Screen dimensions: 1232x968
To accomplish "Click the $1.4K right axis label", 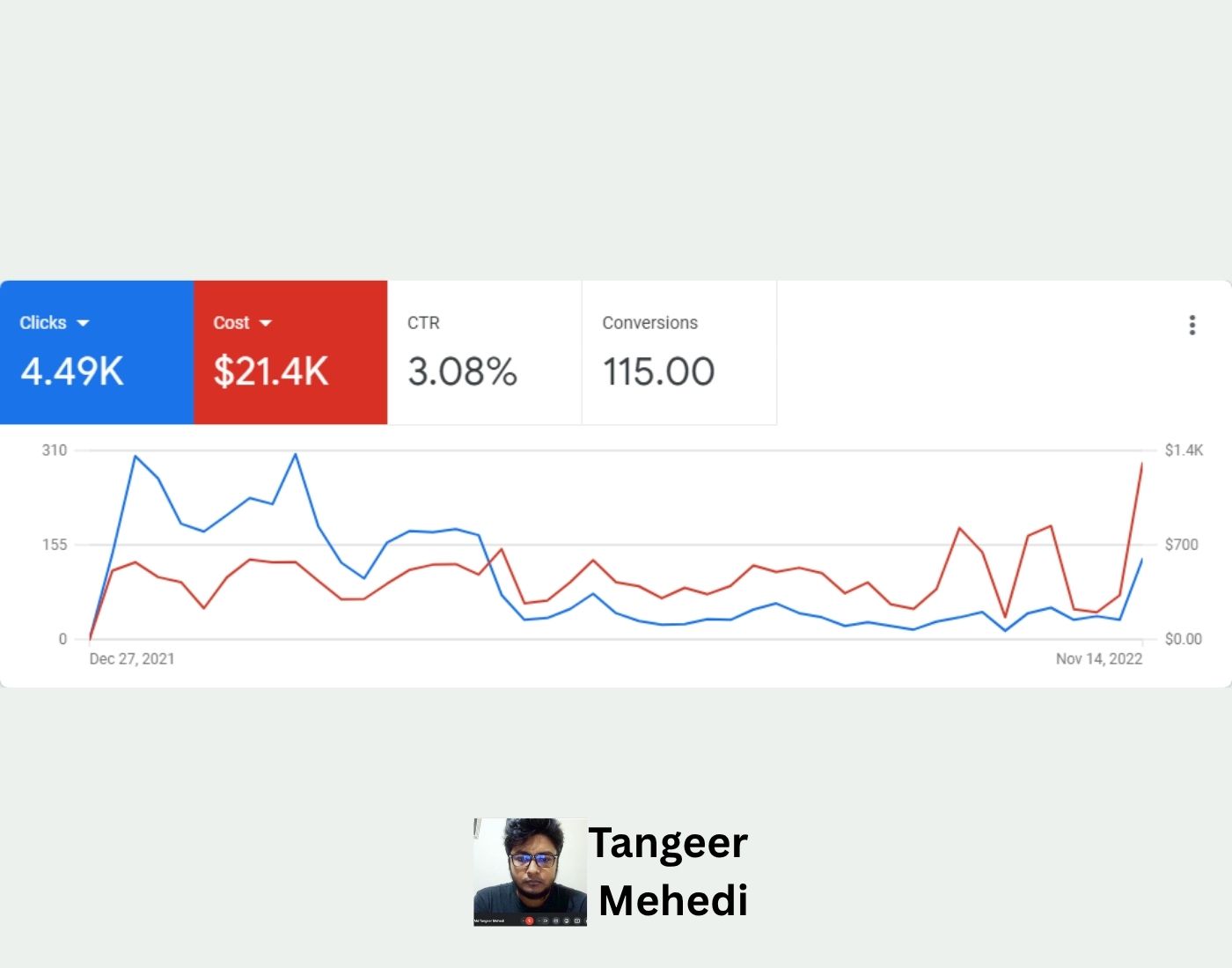I will 1184,451.
